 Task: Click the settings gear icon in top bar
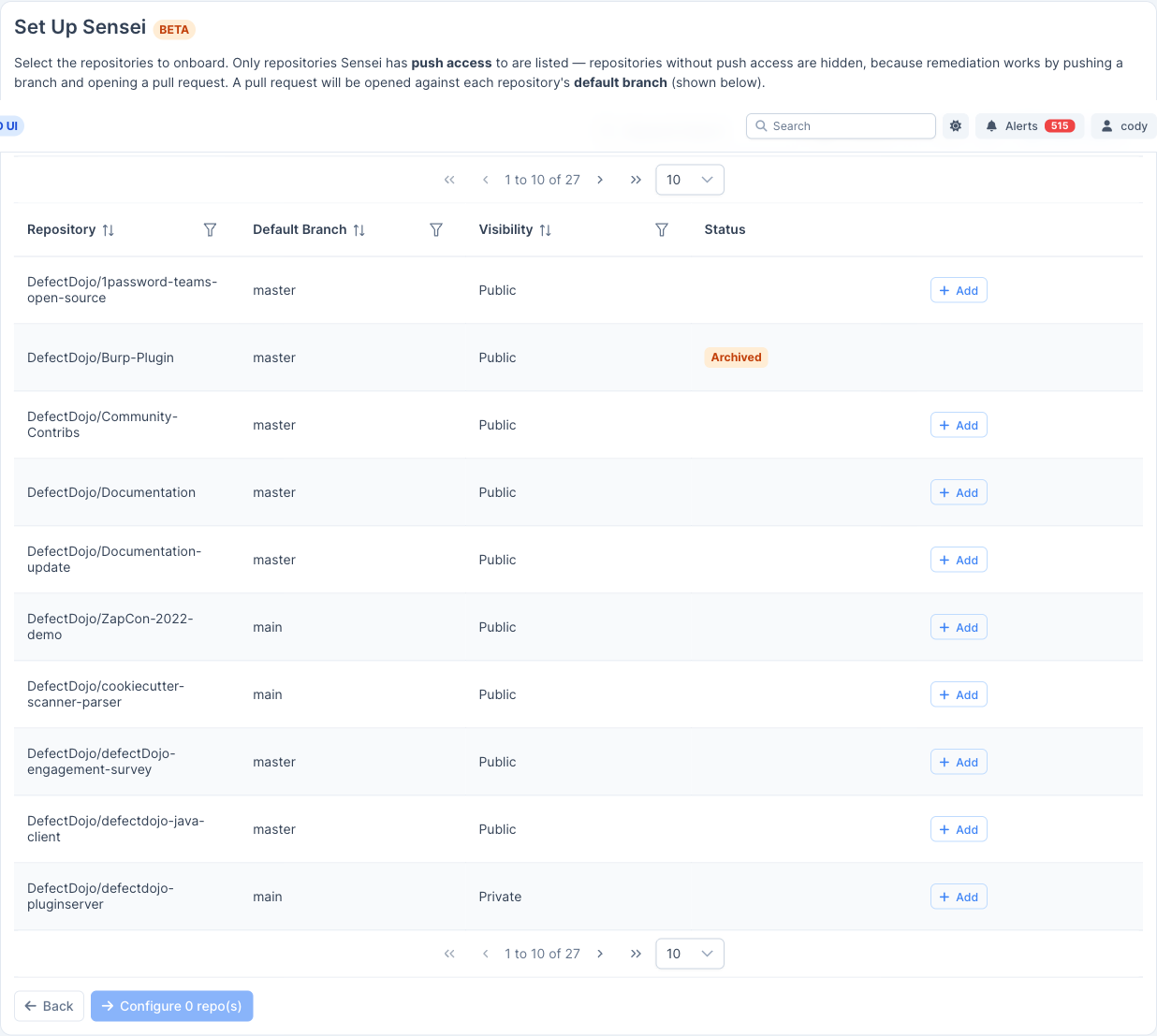956,126
